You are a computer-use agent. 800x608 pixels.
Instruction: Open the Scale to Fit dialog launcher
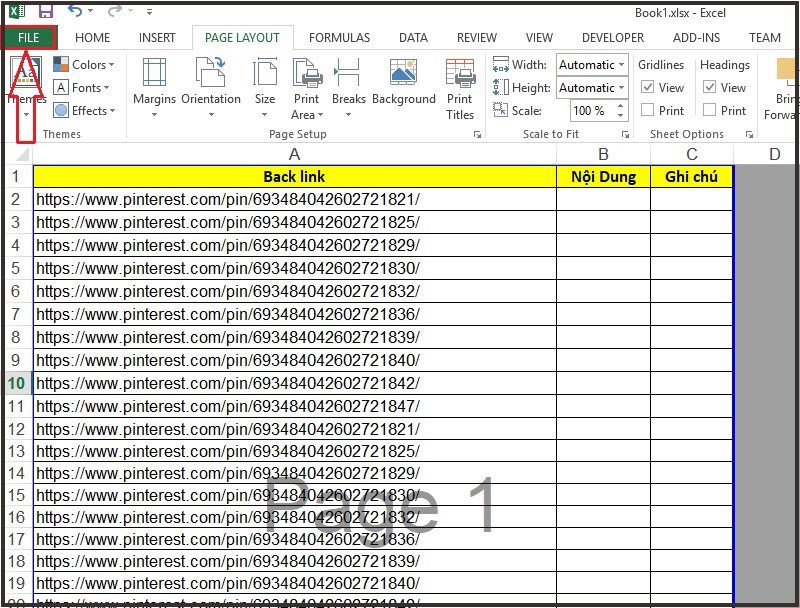[x=625, y=135]
